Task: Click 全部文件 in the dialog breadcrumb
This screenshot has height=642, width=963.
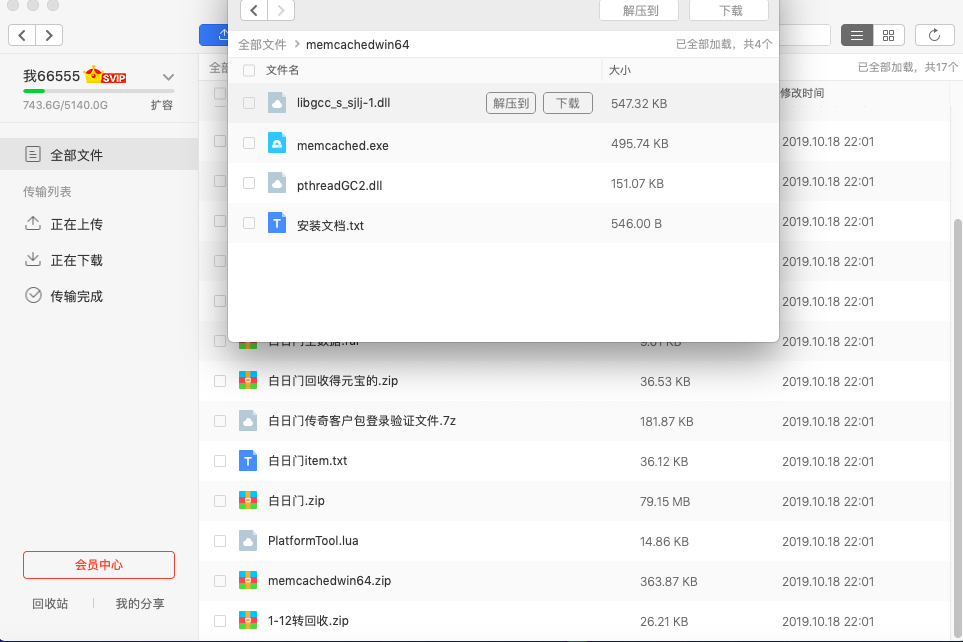Action: pos(262,45)
